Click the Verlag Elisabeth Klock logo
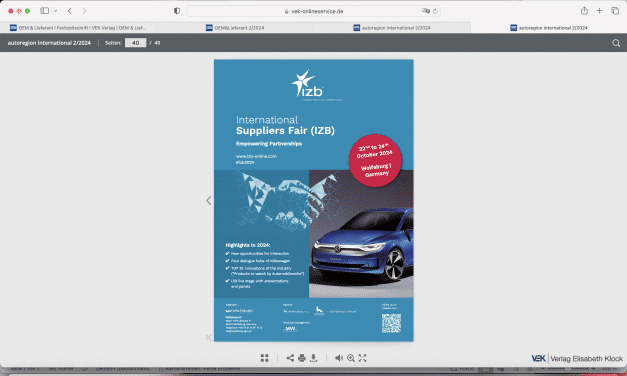 click(577, 358)
